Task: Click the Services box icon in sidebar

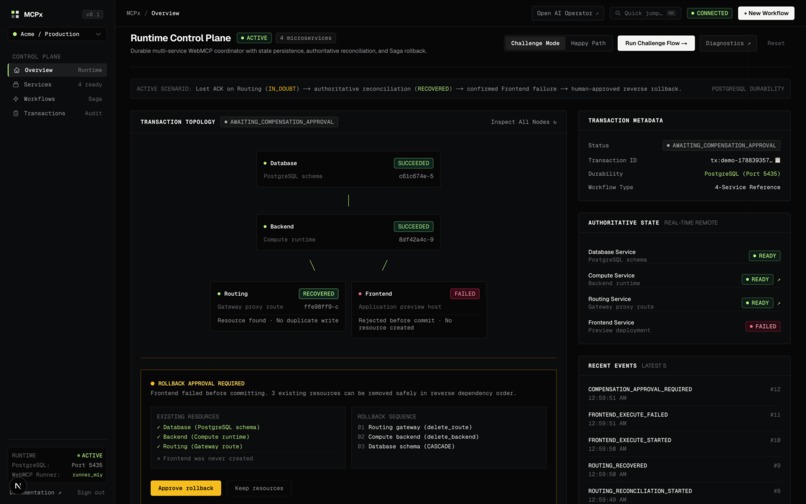Action: tap(16, 84)
